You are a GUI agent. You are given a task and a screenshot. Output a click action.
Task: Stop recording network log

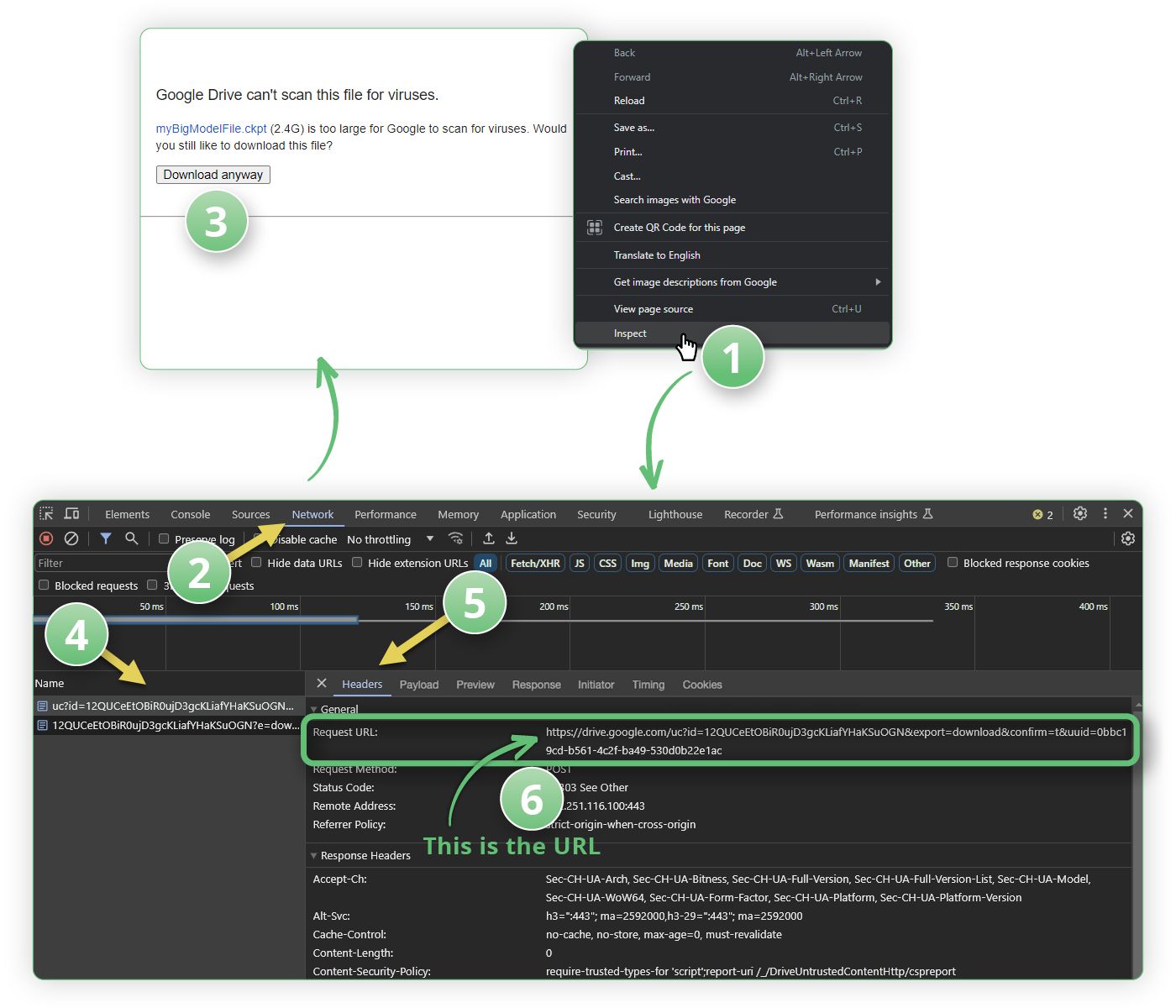pos(46,538)
